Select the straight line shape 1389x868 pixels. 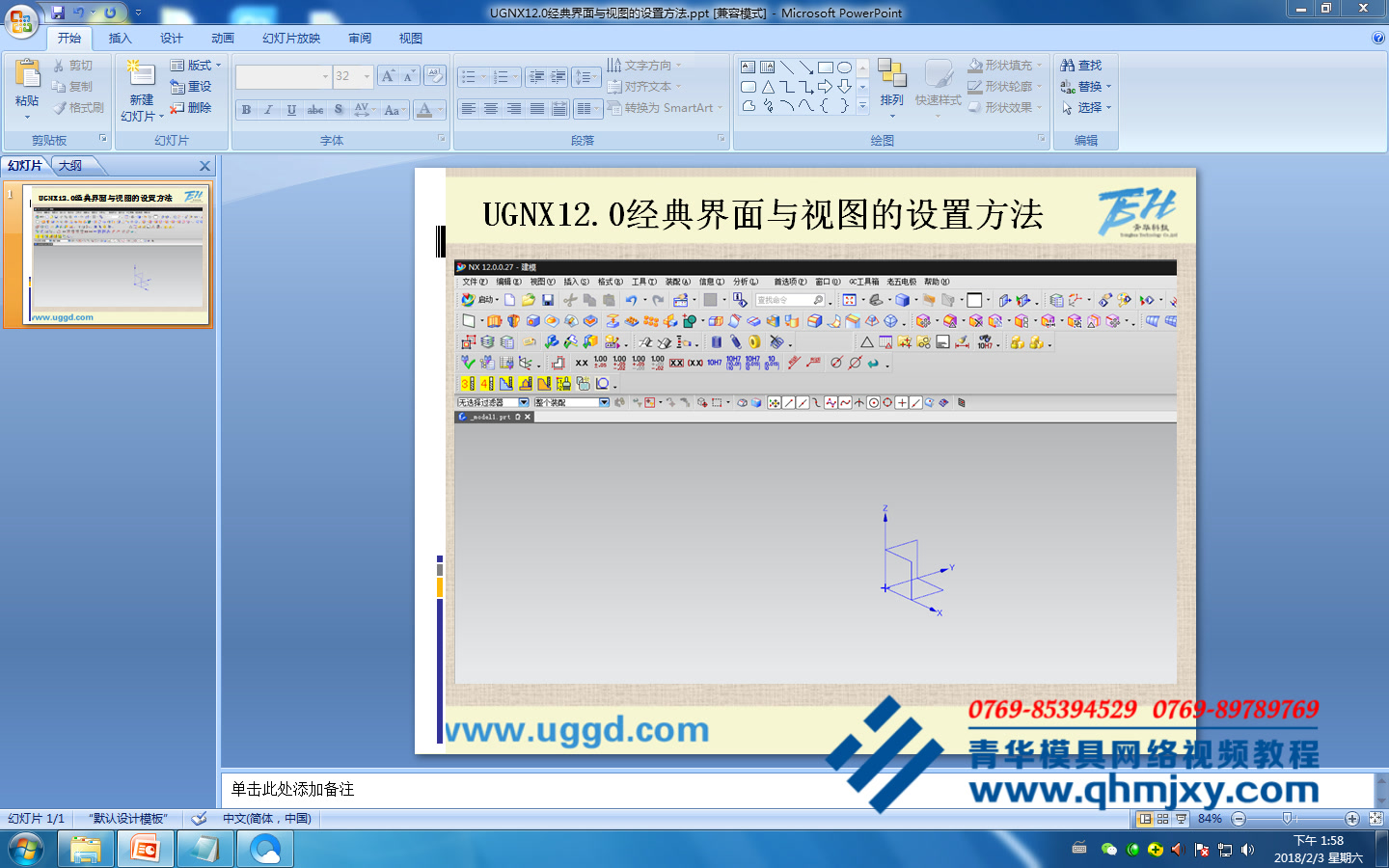tap(787, 68)
